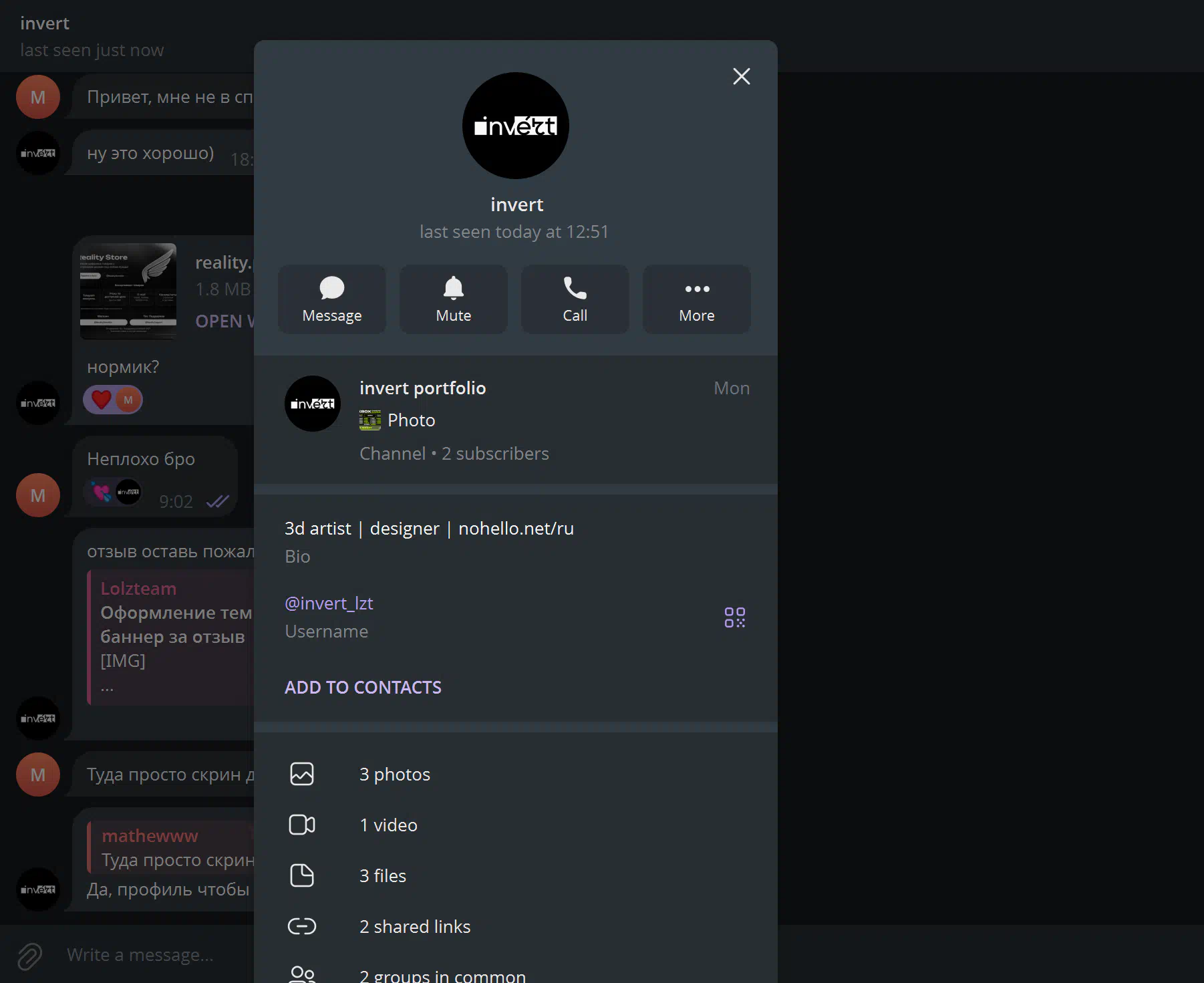The height and width of the screenshot is (983, 1204).
Task: Open the invert portfolio channel
Action: click(x=516, y=420)
